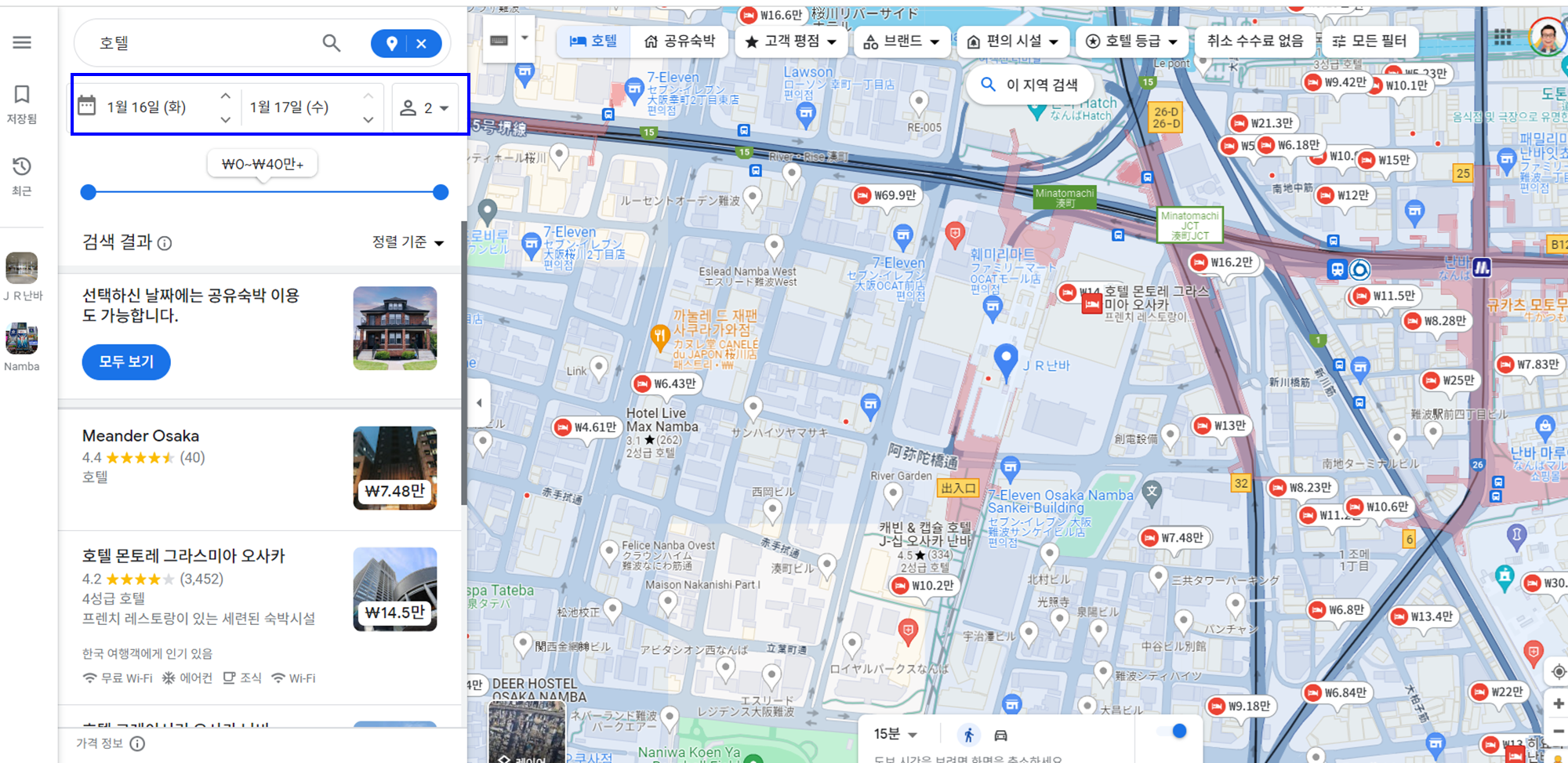
Task: Move check-out date back with down arrow
Action: coord(368,119)
